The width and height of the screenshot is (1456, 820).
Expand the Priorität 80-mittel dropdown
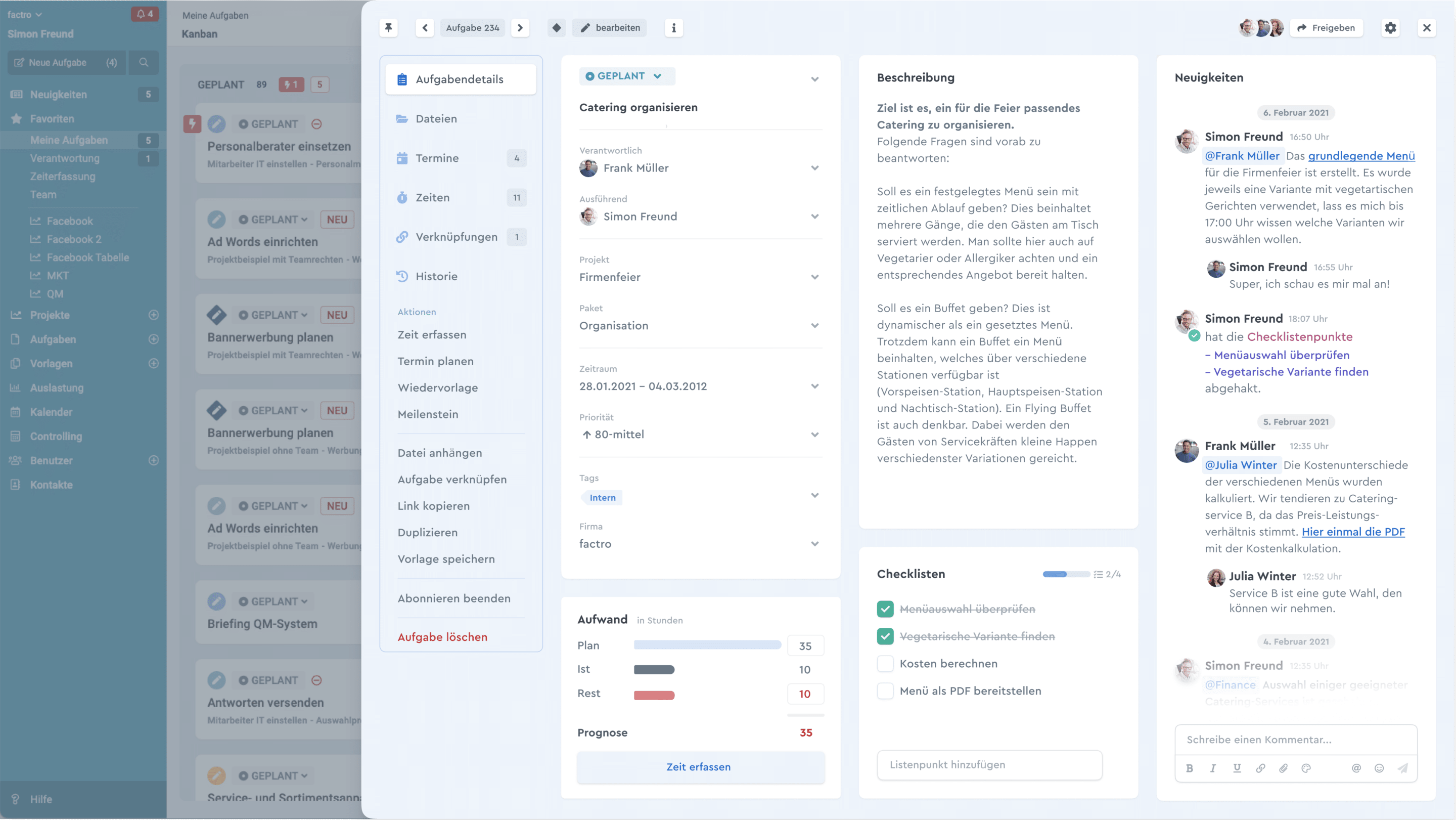coord(814,435)
